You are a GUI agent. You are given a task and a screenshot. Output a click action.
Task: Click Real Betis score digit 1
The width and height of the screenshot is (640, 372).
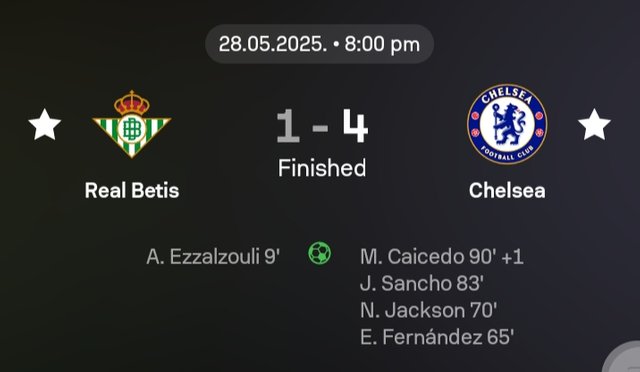(288, 125)
